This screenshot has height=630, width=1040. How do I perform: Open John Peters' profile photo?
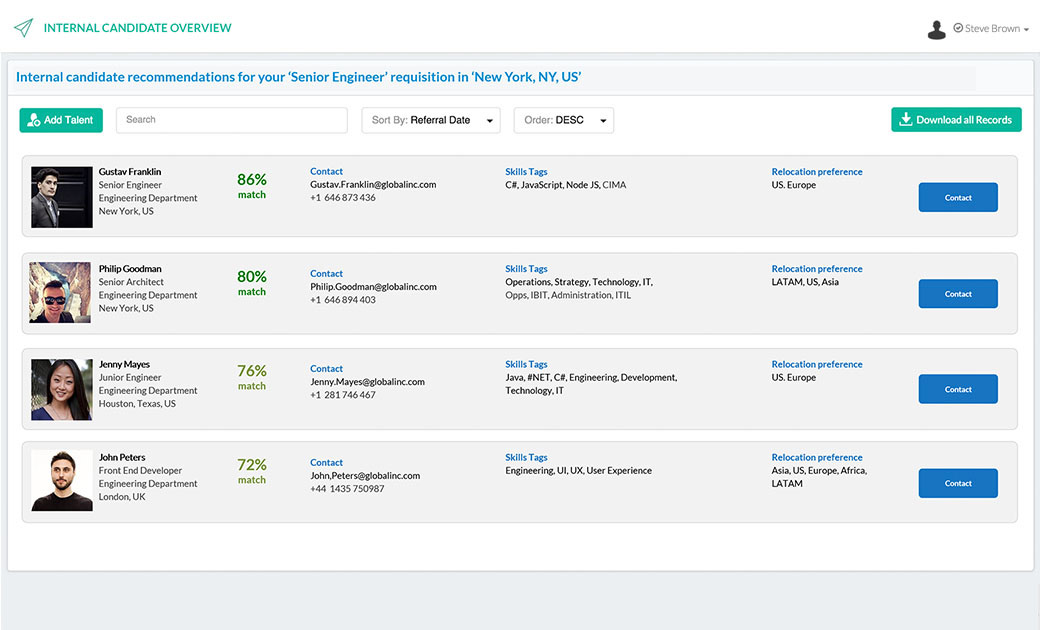(x=62, y=481)
